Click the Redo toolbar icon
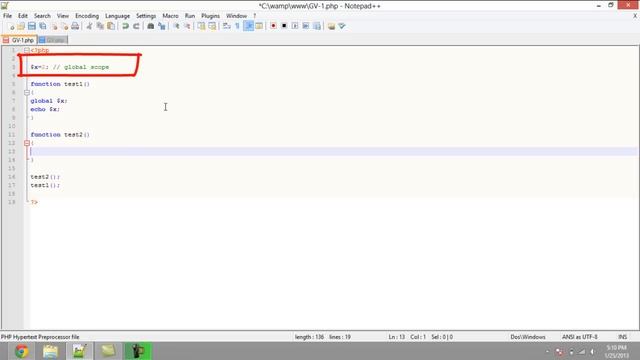This screenshot has width=640, height=360. pos(136,26)
